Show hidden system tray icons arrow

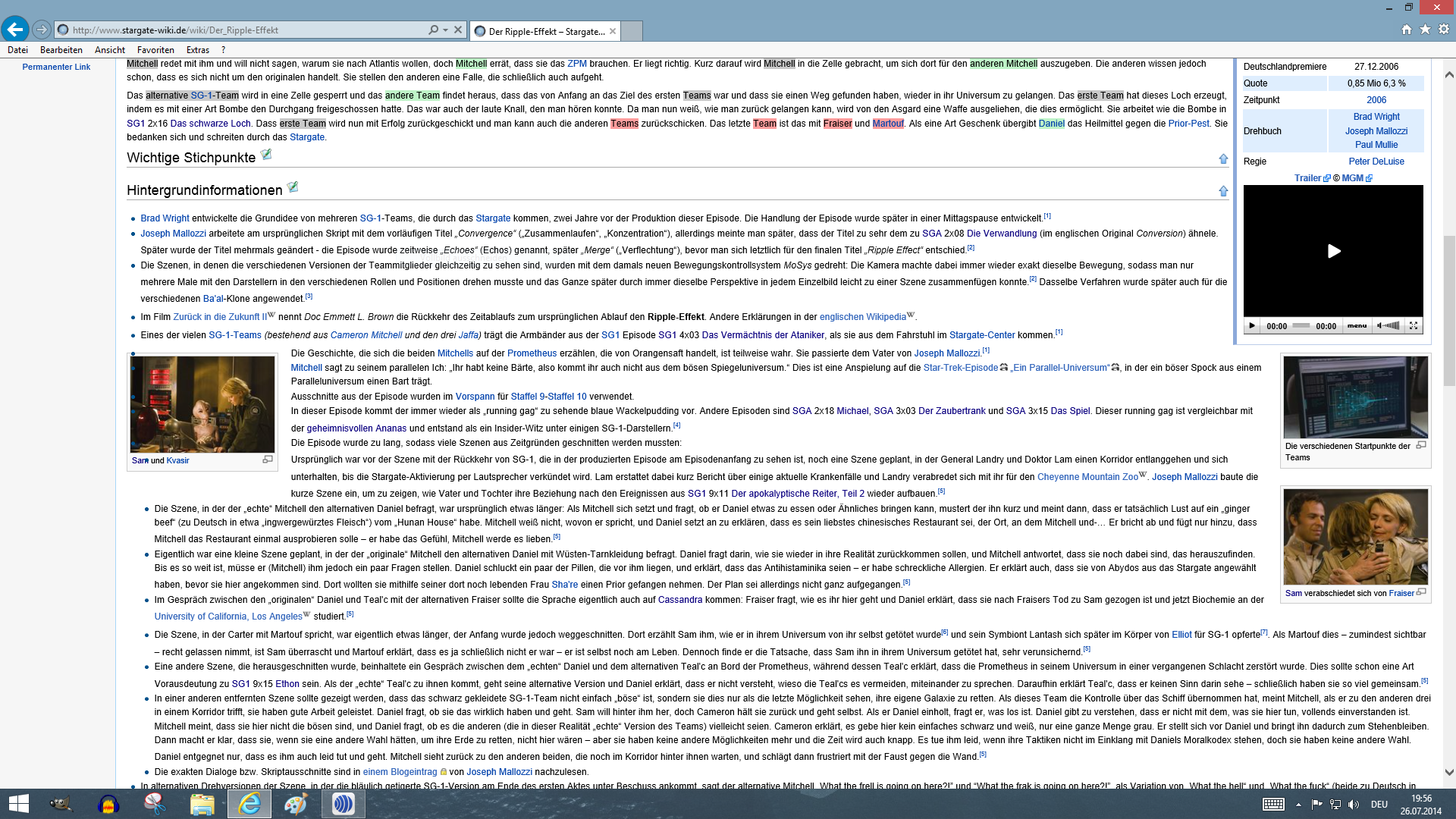coord(1298,805)
